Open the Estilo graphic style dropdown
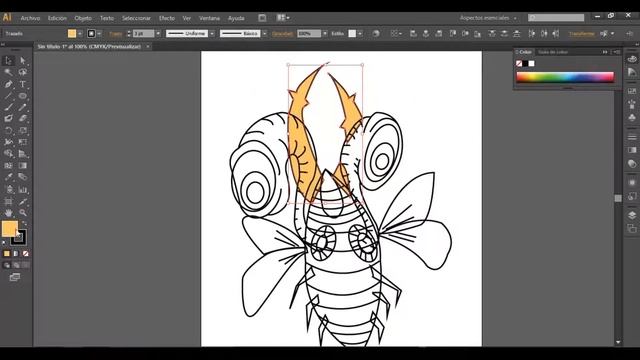Image resolution: width=640 pixels, height=360 pixels. coord(360,34)
